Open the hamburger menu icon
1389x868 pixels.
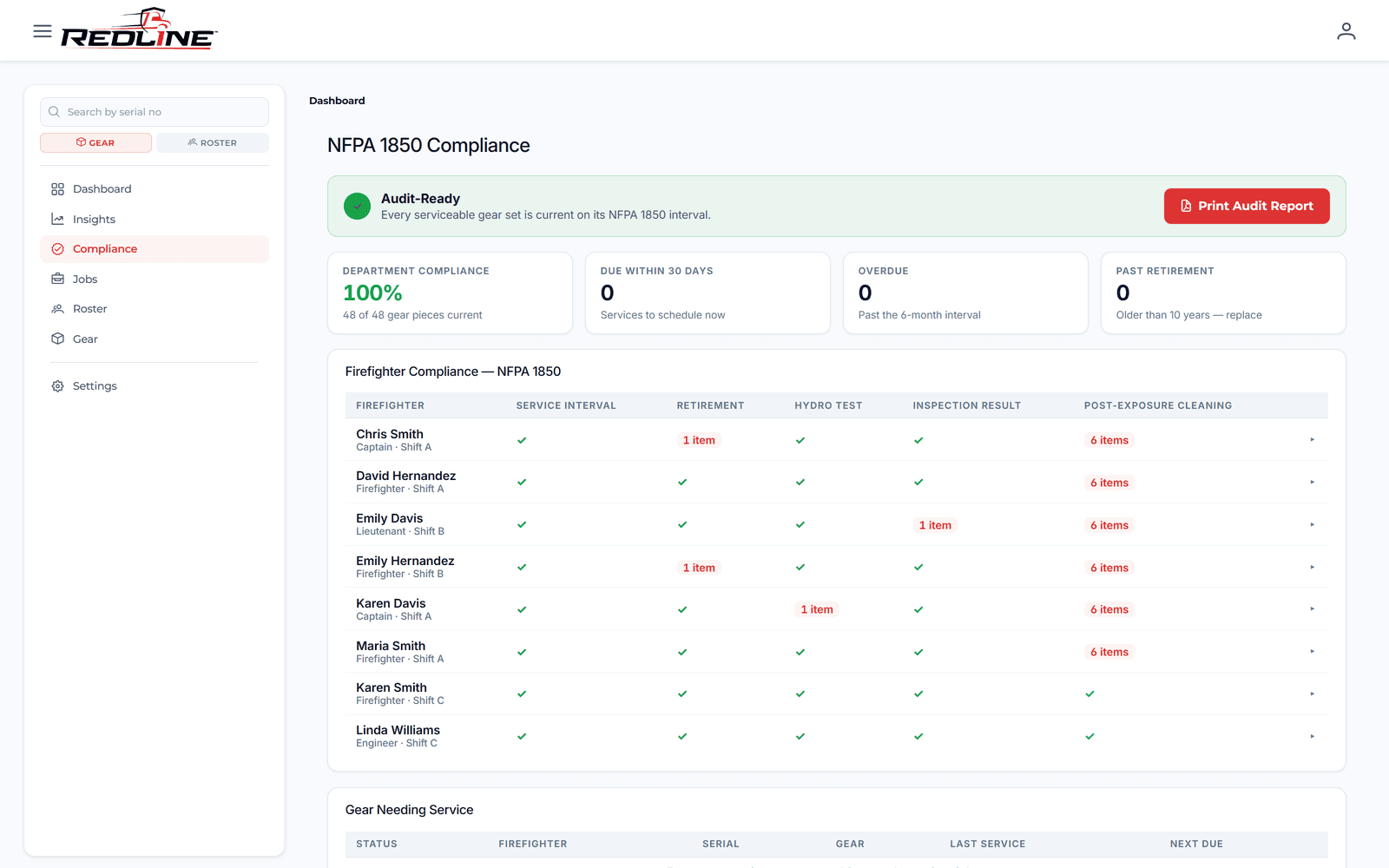coord(43,31)
